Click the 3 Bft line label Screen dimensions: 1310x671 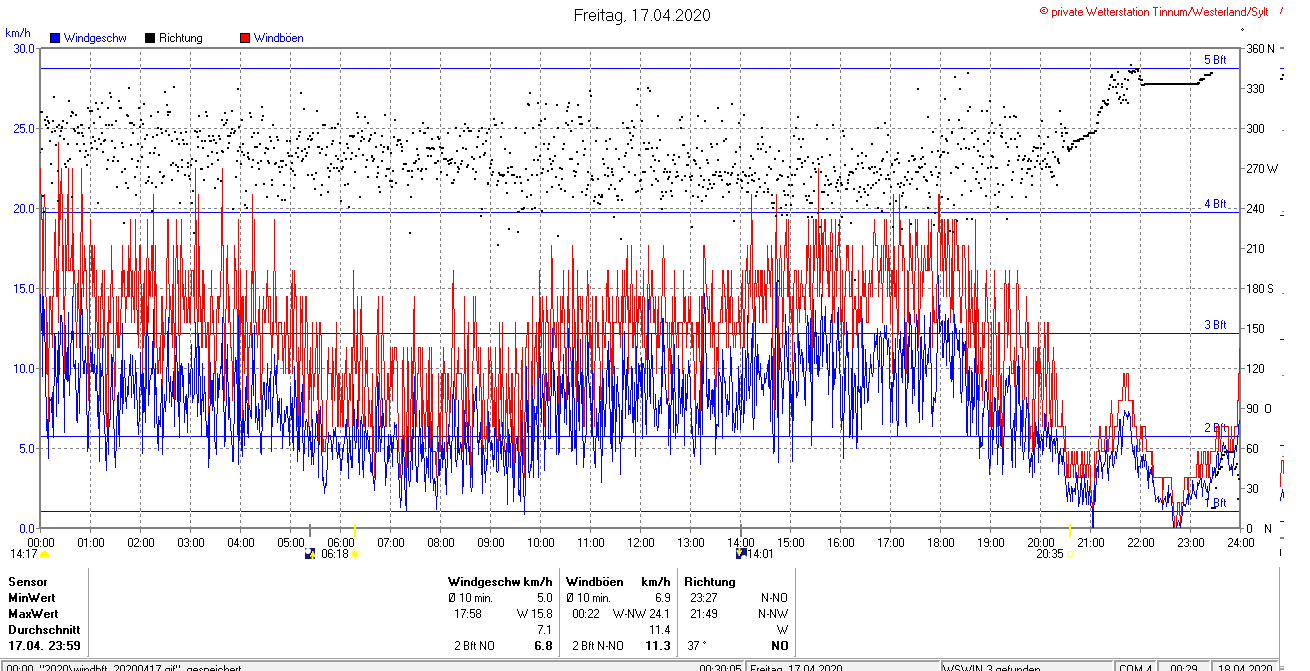[1215, 325]
